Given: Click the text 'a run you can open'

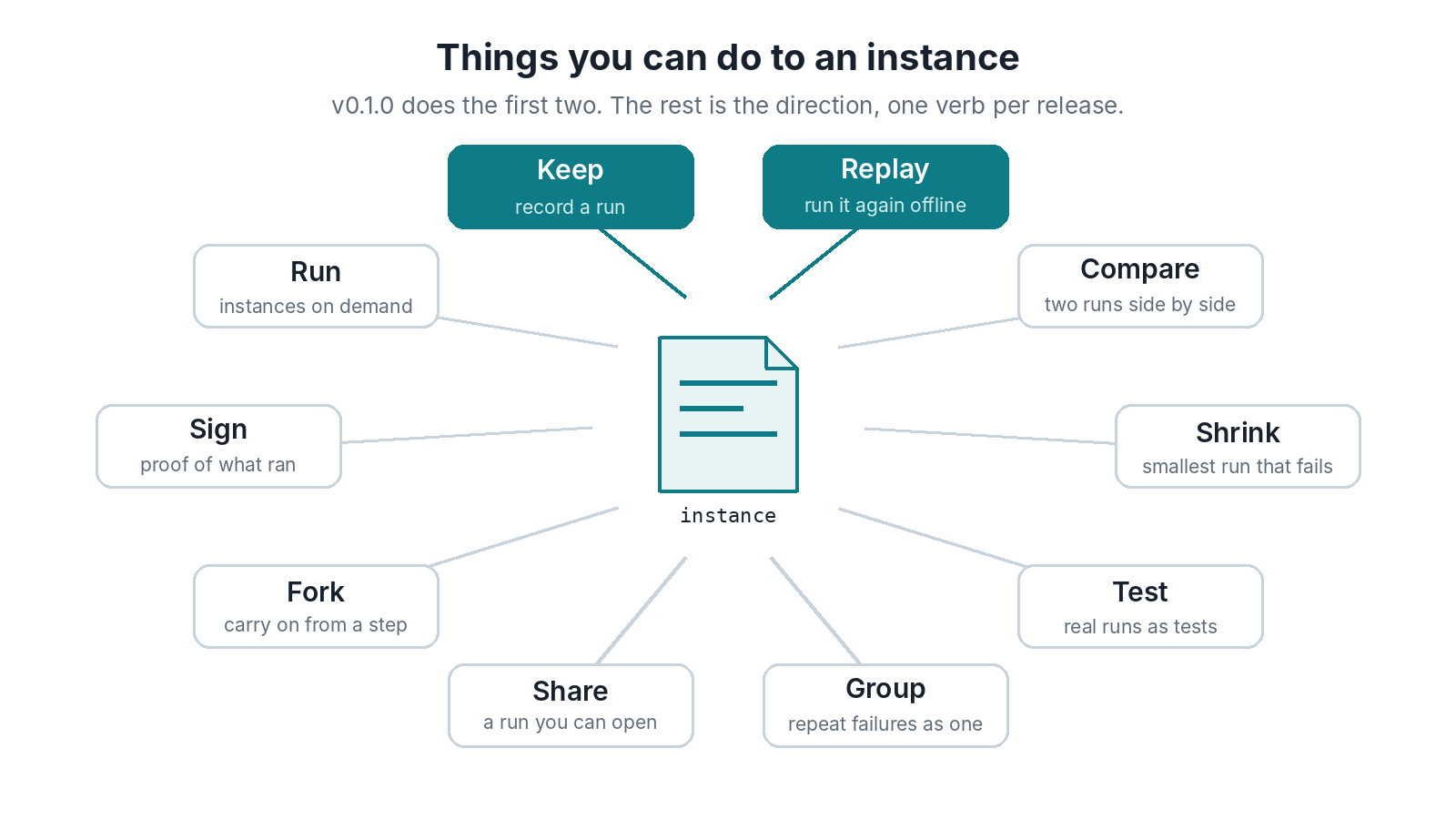Looking at the screenshot, I should coord(571,723).
